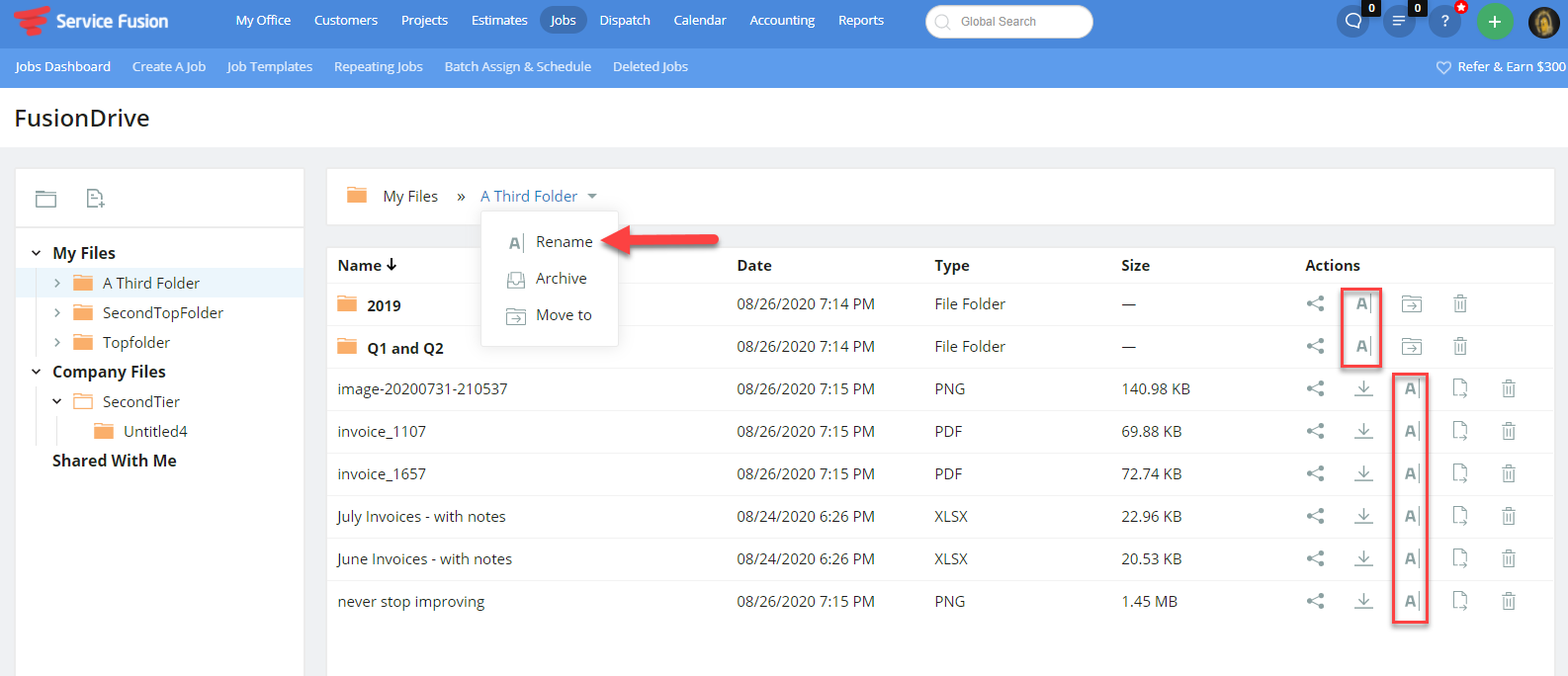The image size is (1568, 676).
Task: Expand the SecondTopFolder tree node
Action: pos(57,313)
